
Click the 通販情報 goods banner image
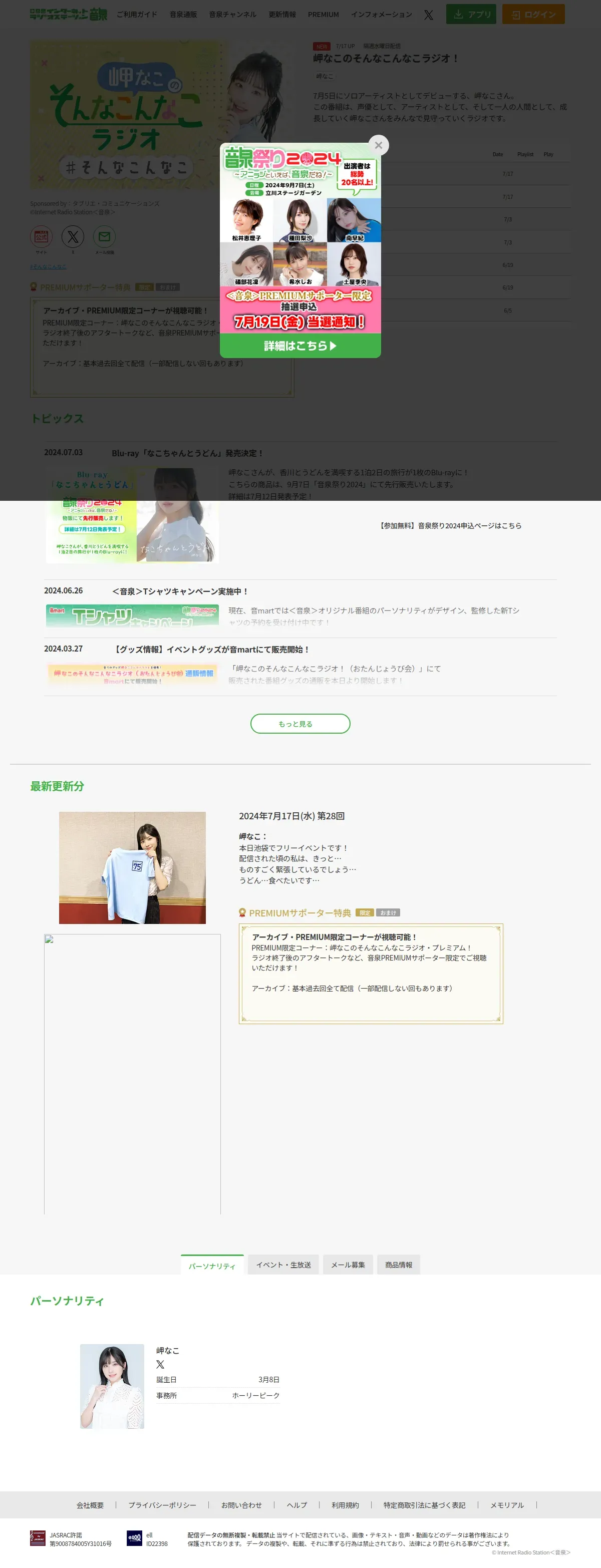point(132,674)
